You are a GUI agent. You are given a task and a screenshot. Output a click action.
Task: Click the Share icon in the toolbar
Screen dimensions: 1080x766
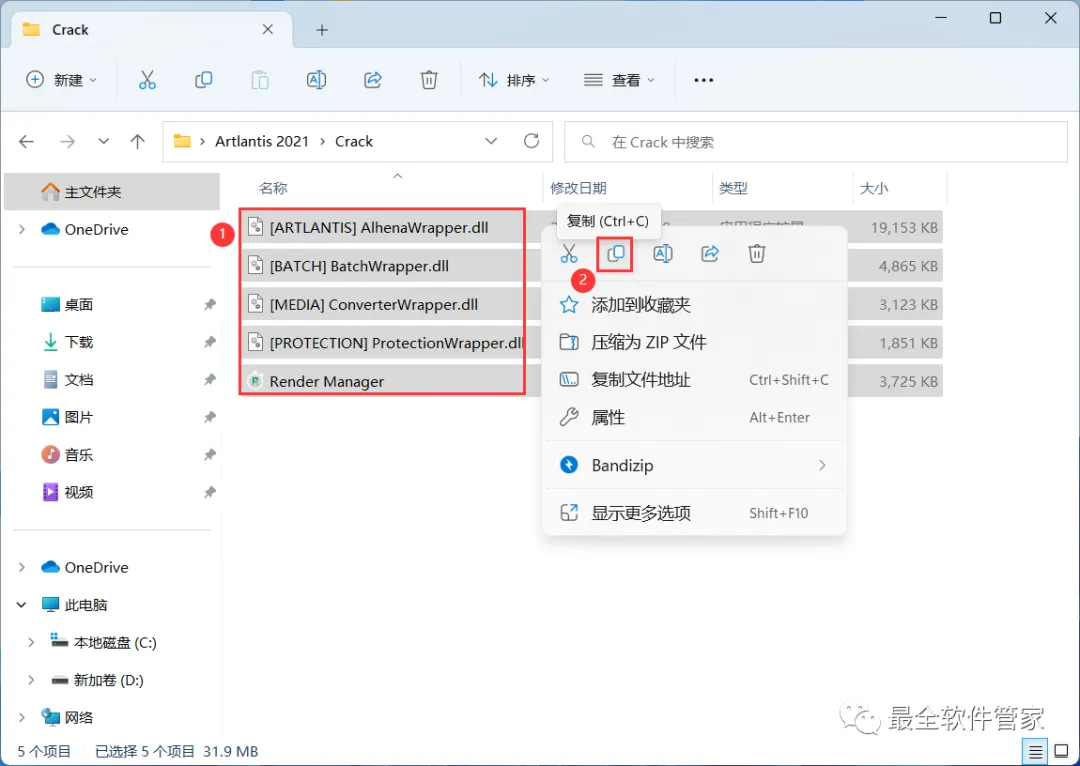pyautogui.click(x=373, y=80)
